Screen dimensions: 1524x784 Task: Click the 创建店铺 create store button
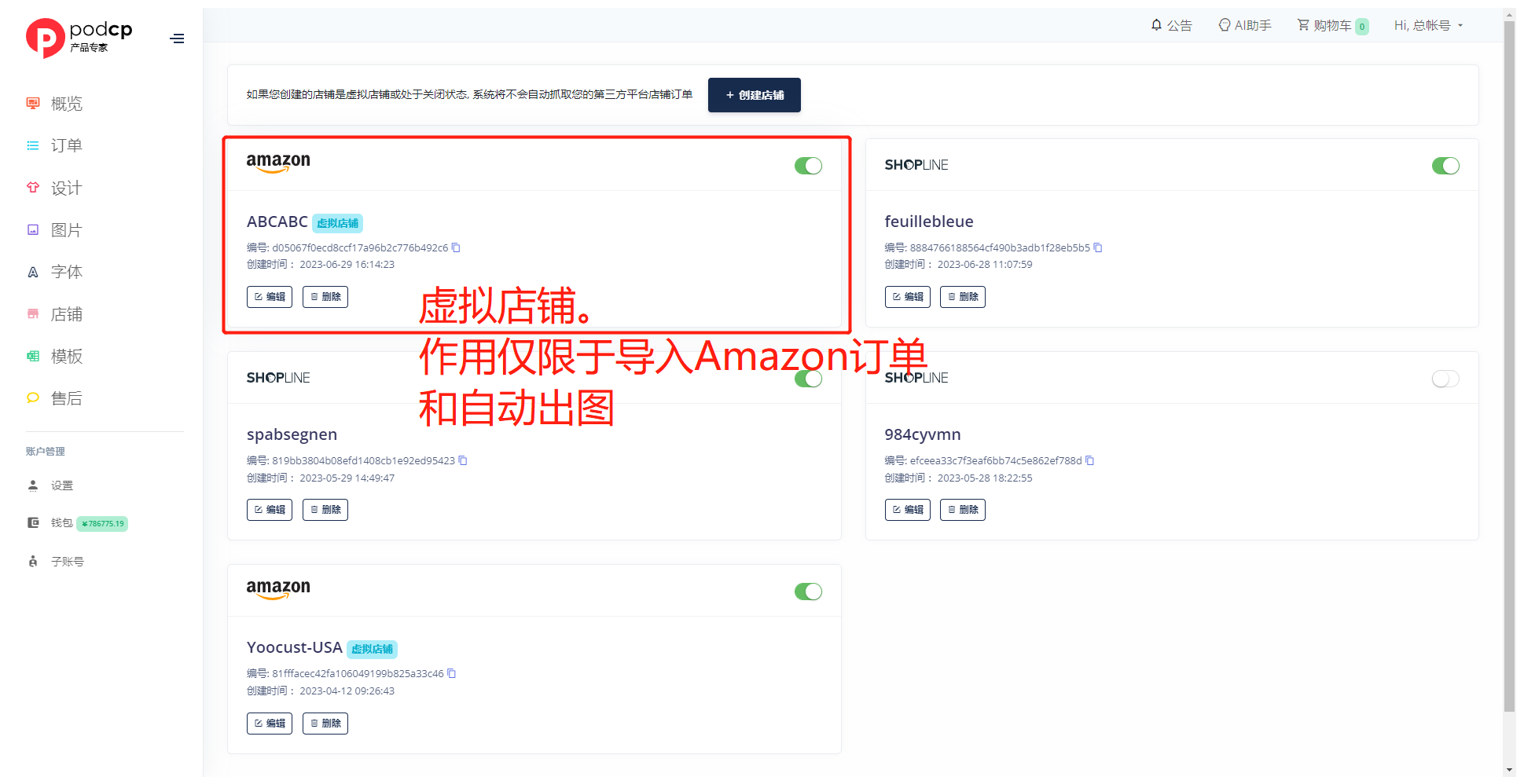pyautogui.click(x=755, y=95)
